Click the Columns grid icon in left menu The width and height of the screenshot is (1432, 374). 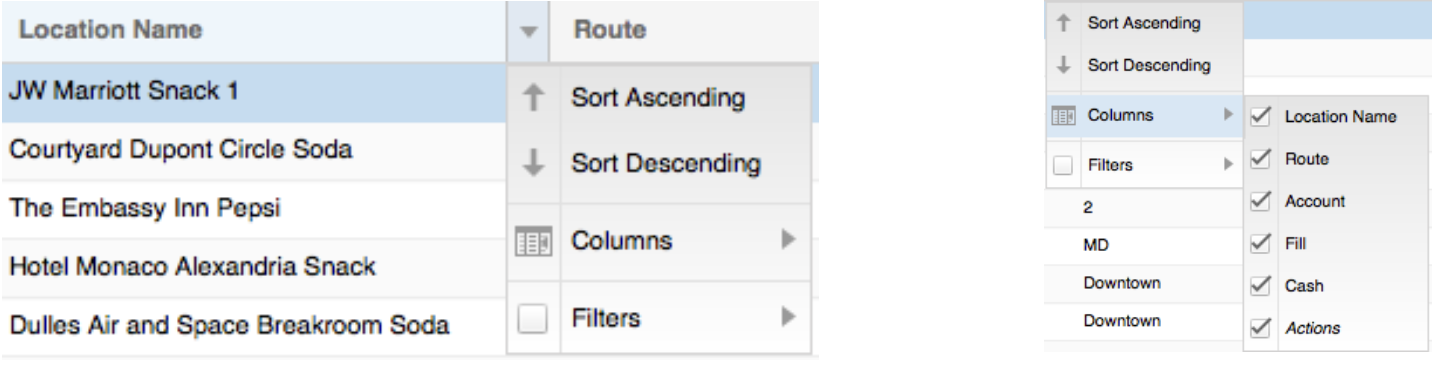tap(534, 241)
